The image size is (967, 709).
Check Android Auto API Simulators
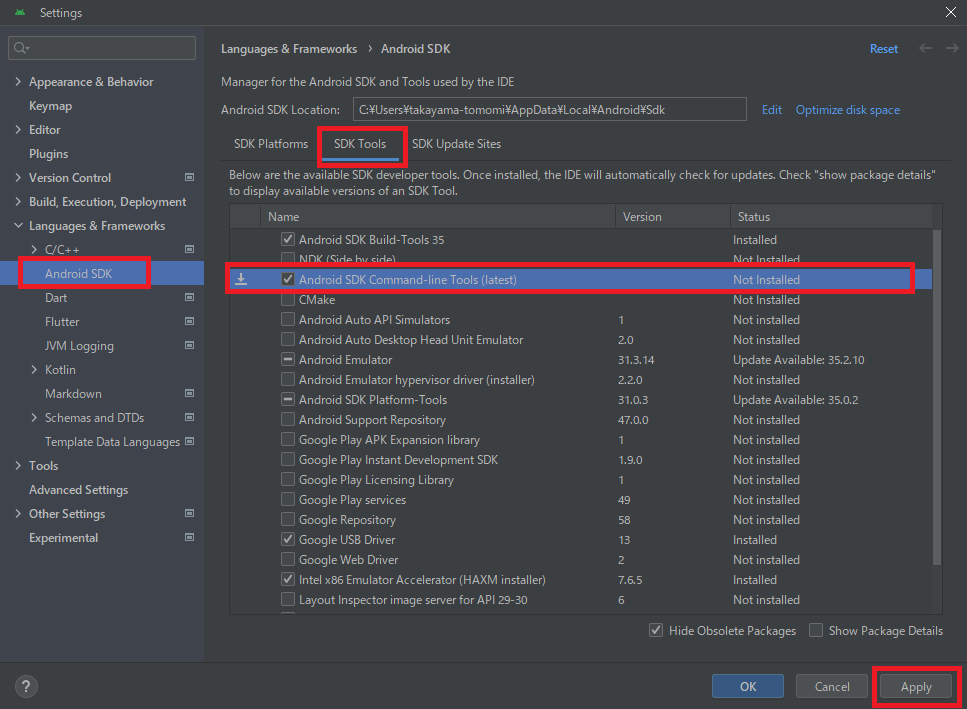point(287,319)
